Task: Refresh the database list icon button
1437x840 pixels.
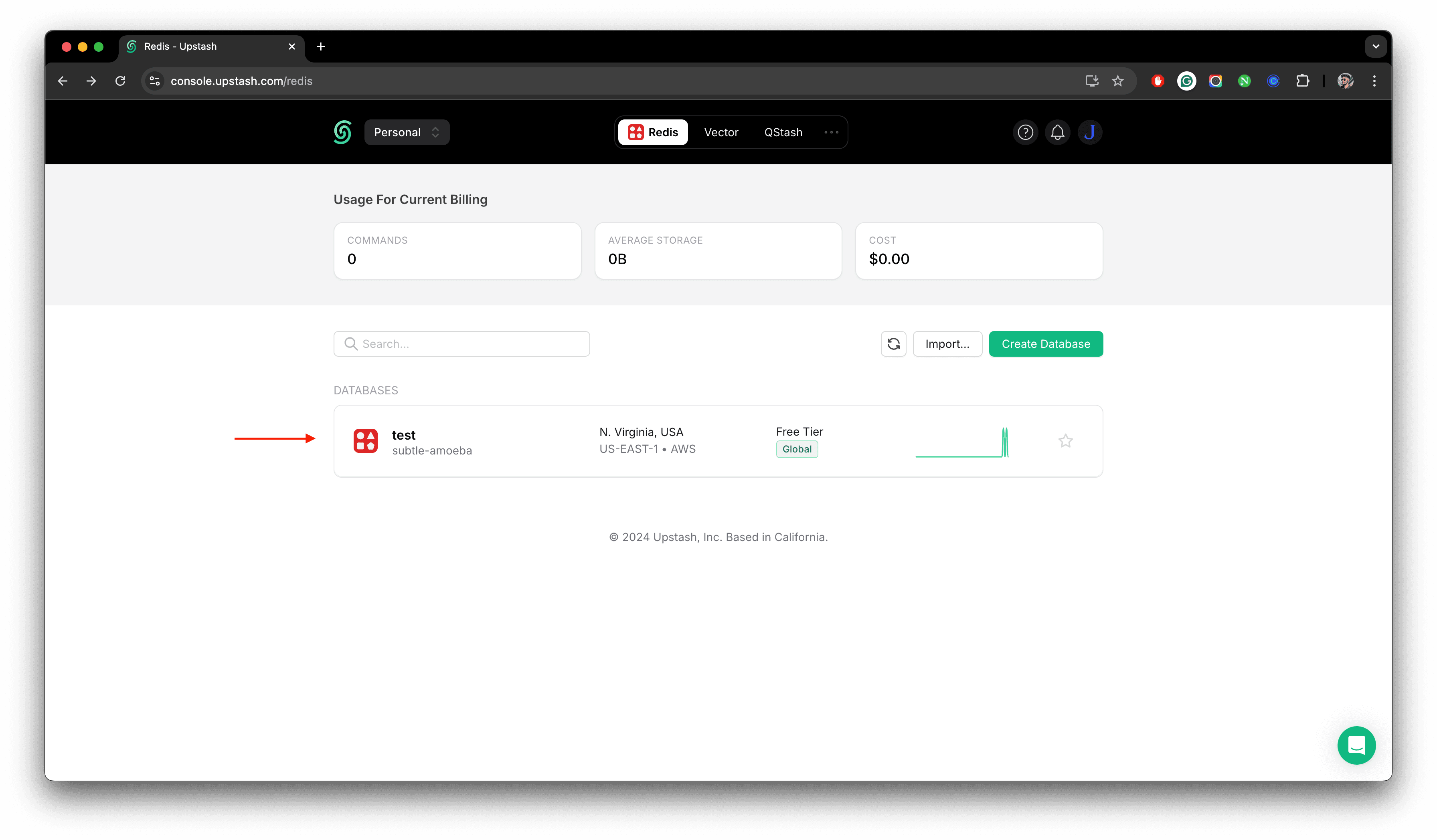Action: pos(893,343)
